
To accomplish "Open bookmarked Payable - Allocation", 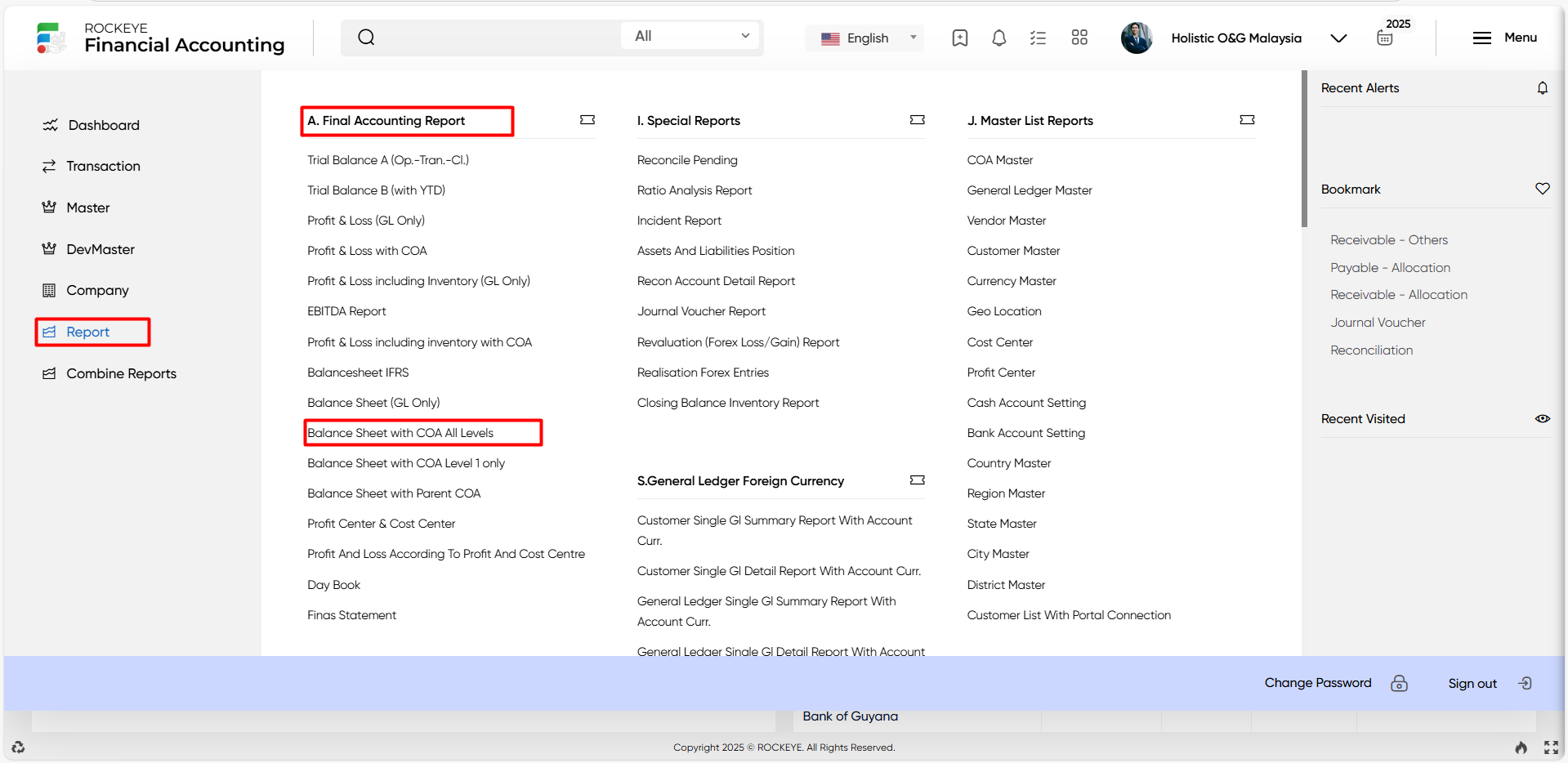I will point(1391,268).
